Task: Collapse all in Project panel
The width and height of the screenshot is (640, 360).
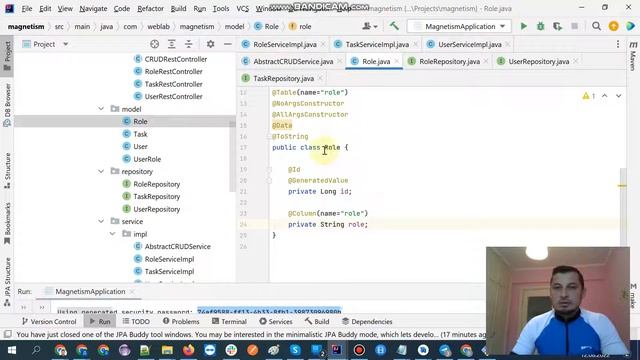Action: pos(189,44)
